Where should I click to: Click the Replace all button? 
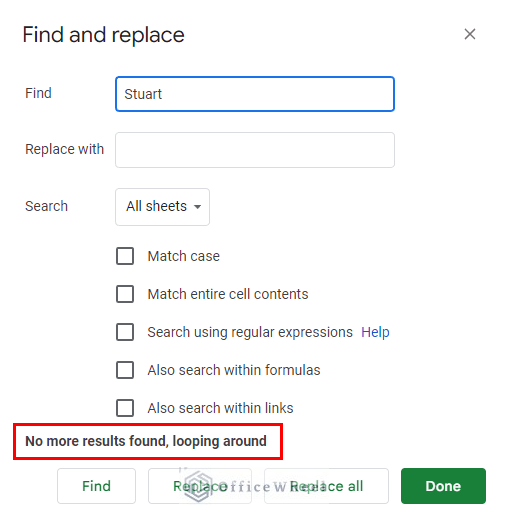point(326,486)
